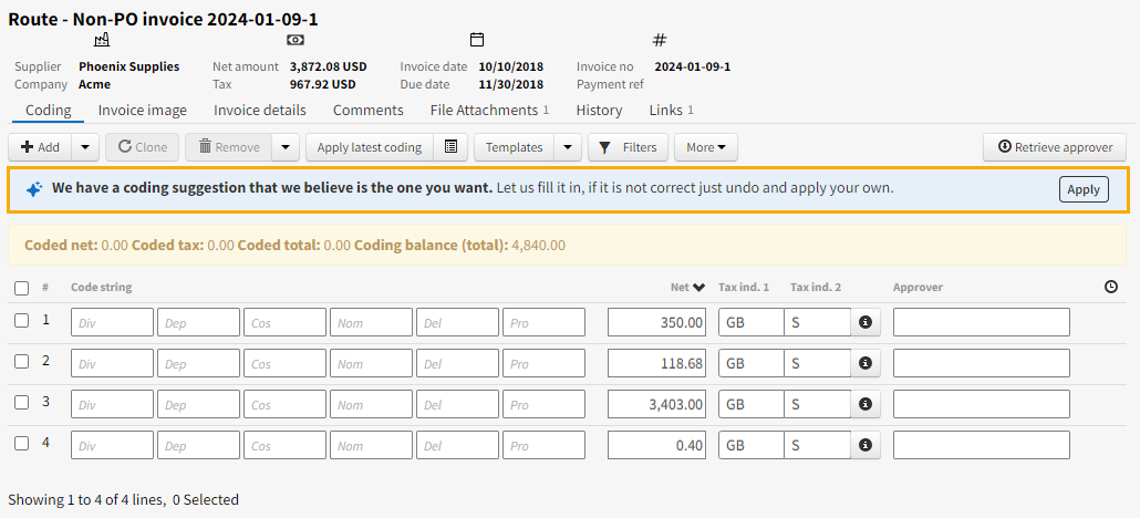Click the Clone button
Image resolution: width=1140 pixels, height=518 pixels.
click(x=142, y=147)
